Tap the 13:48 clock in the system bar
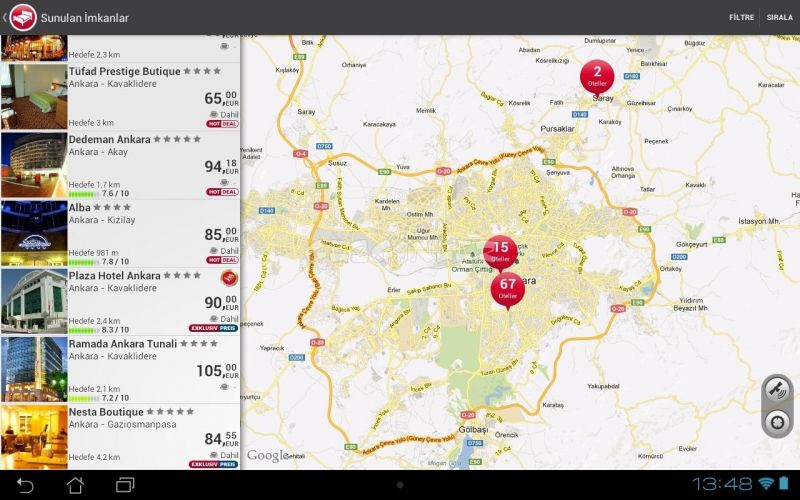The width and height of the screenshot is (800, 500). (x=722, y=484)
